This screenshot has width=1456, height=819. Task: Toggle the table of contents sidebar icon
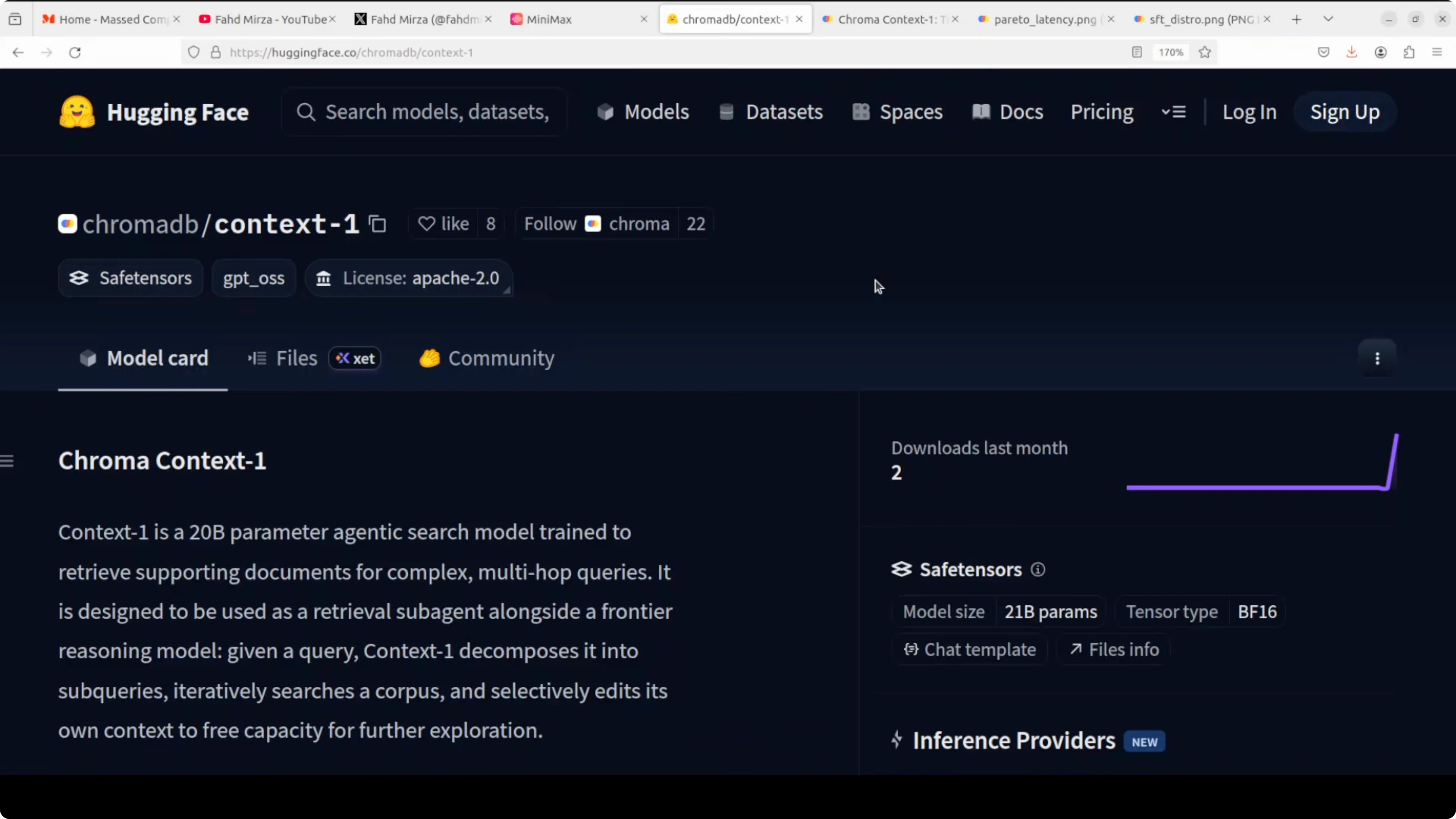click(x=8, y=461)
